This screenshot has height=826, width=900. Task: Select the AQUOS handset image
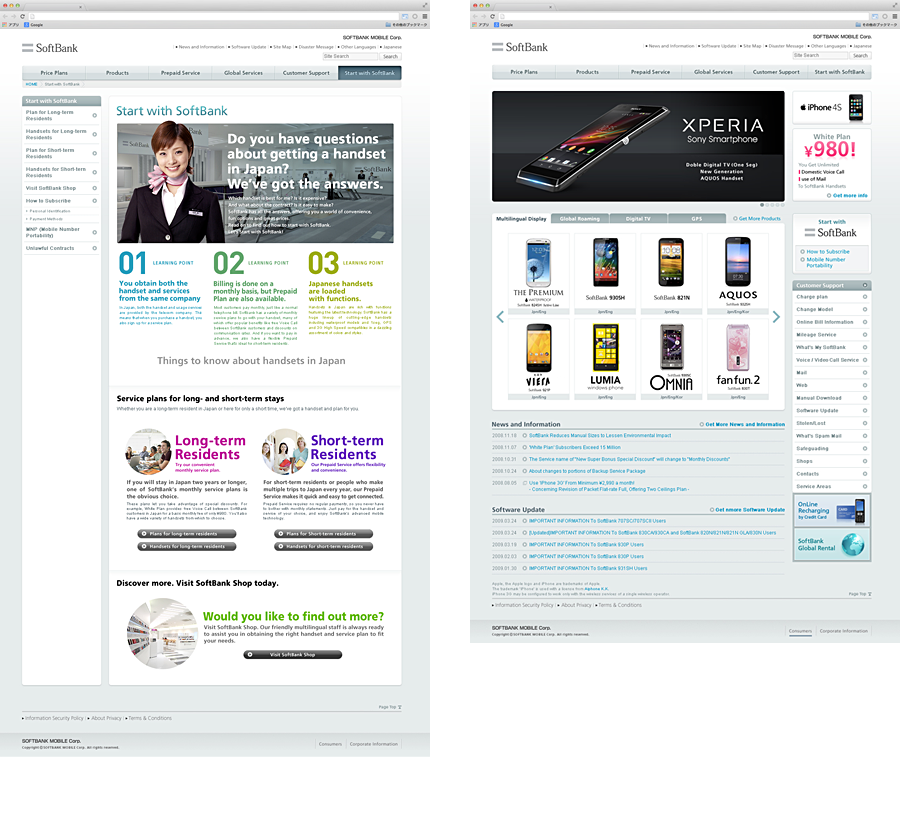(738, 270)
